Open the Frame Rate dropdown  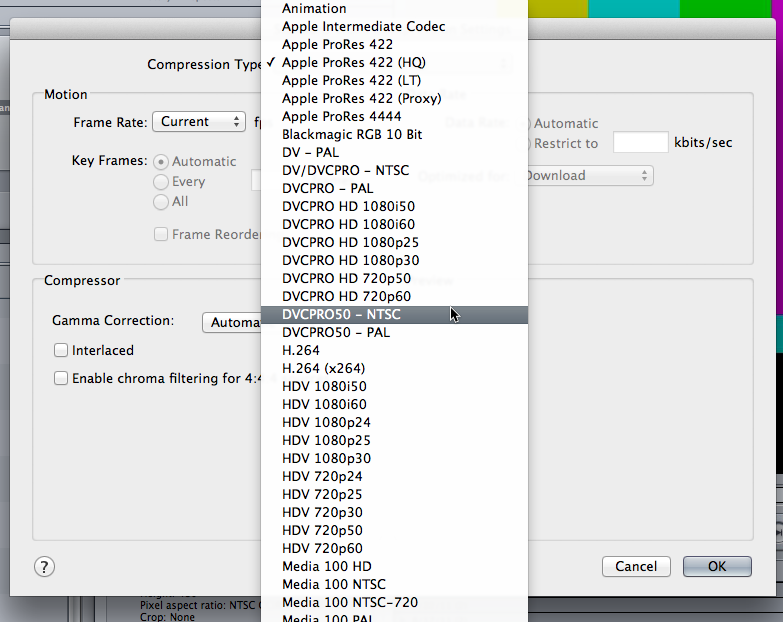[x=199, y=122]
